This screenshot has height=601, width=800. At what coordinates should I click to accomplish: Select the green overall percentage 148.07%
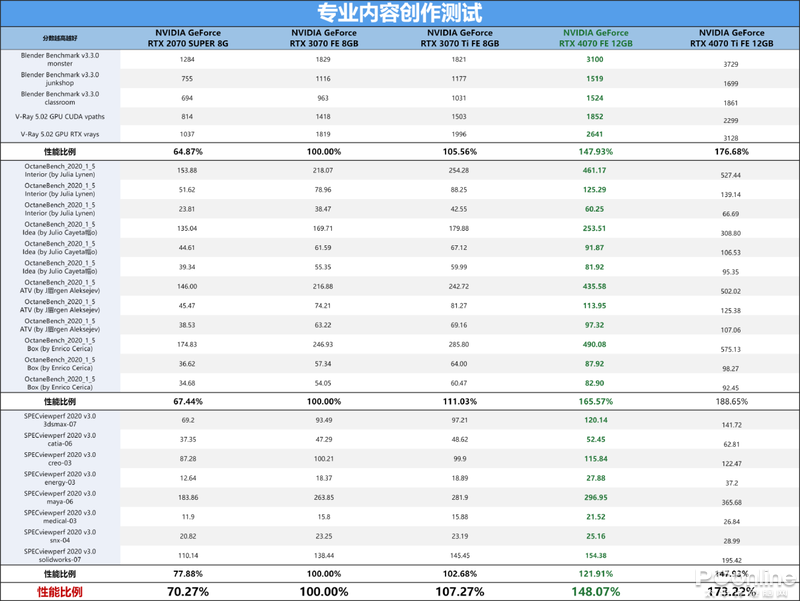(x=595, y=592)
